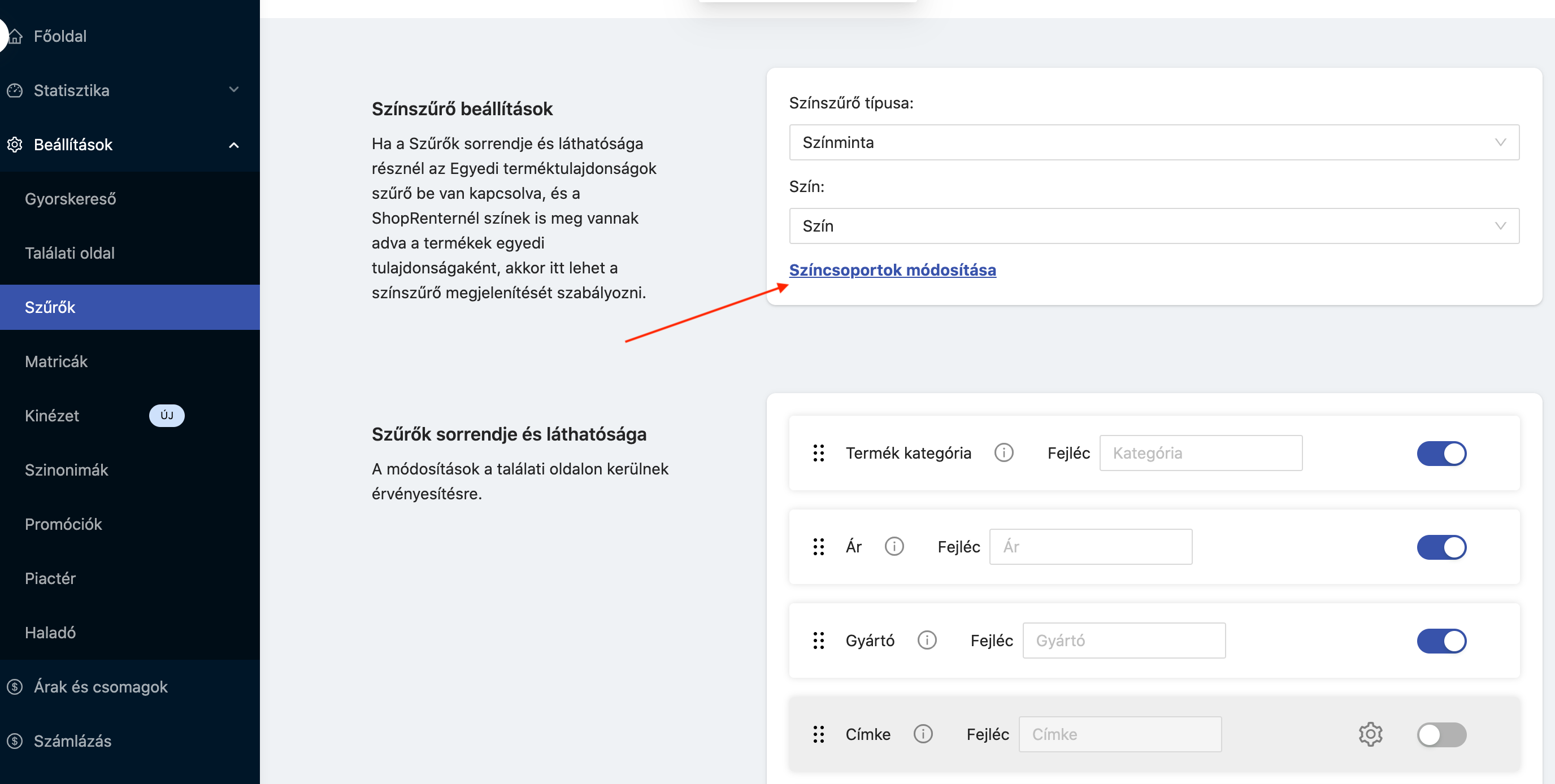Enable the Címke filter toggle
Image resolution: width=1555 pixels, height=784 pixels.
point(1441,734)
